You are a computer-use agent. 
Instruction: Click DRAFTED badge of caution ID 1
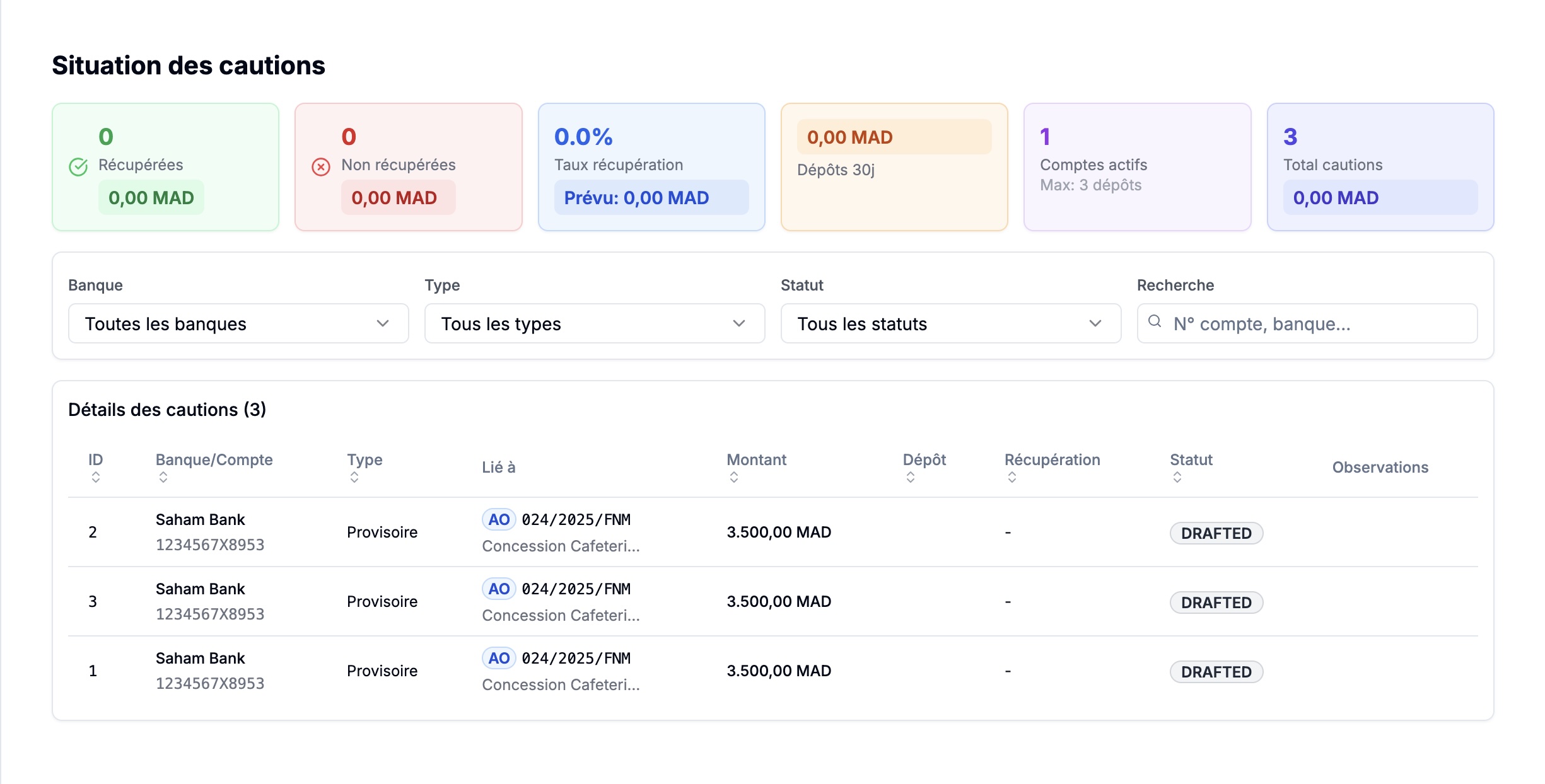pyautogui.click(x=1216, y=672)
